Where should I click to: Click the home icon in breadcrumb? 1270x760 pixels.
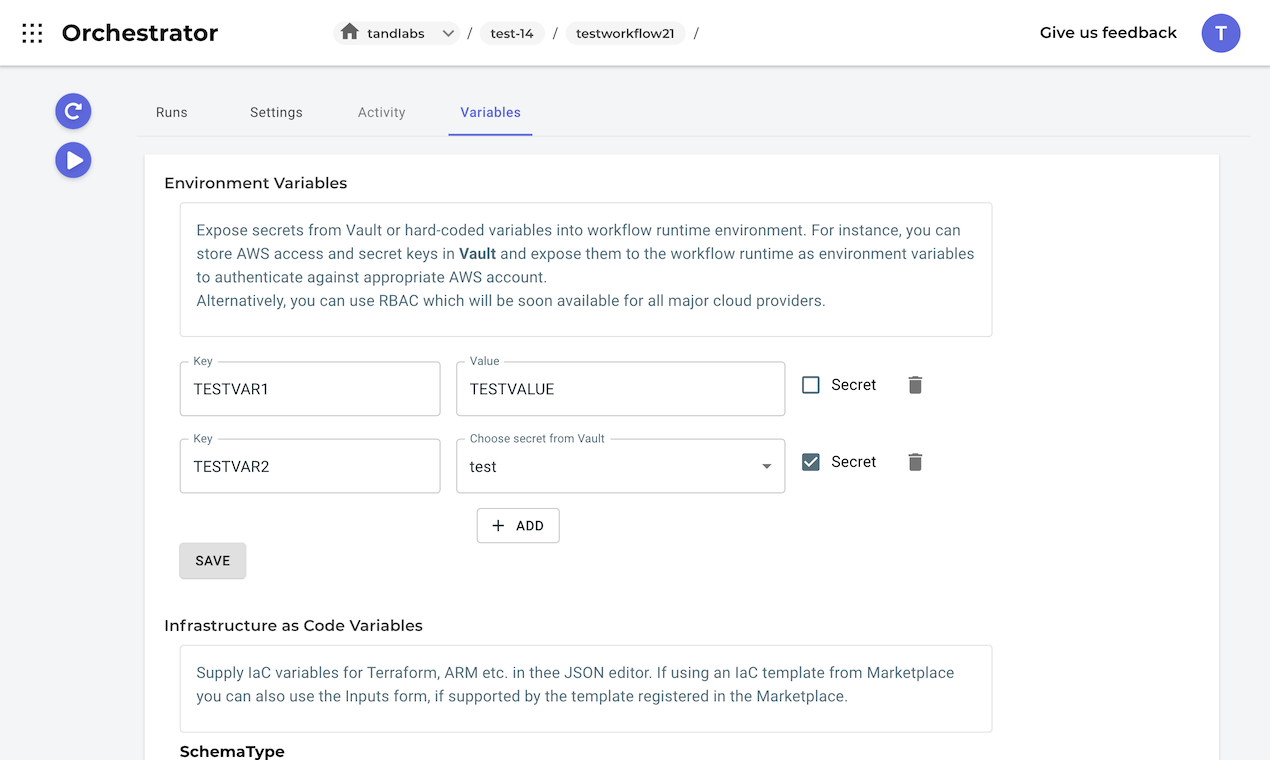coord(349,33)
